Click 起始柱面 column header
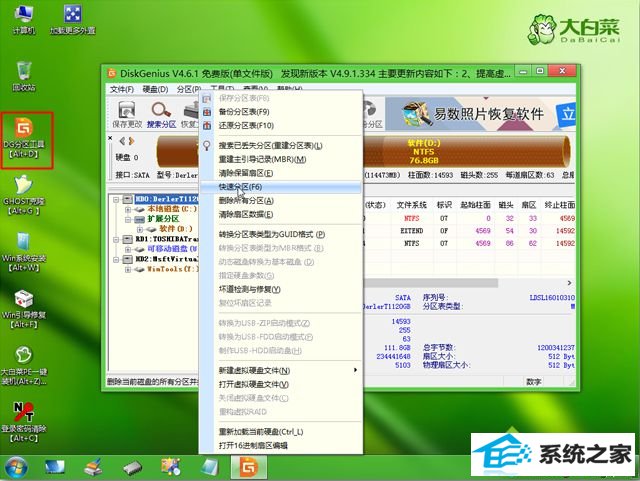Viewport: 640px width, 481px height. [x=475, y=205]
